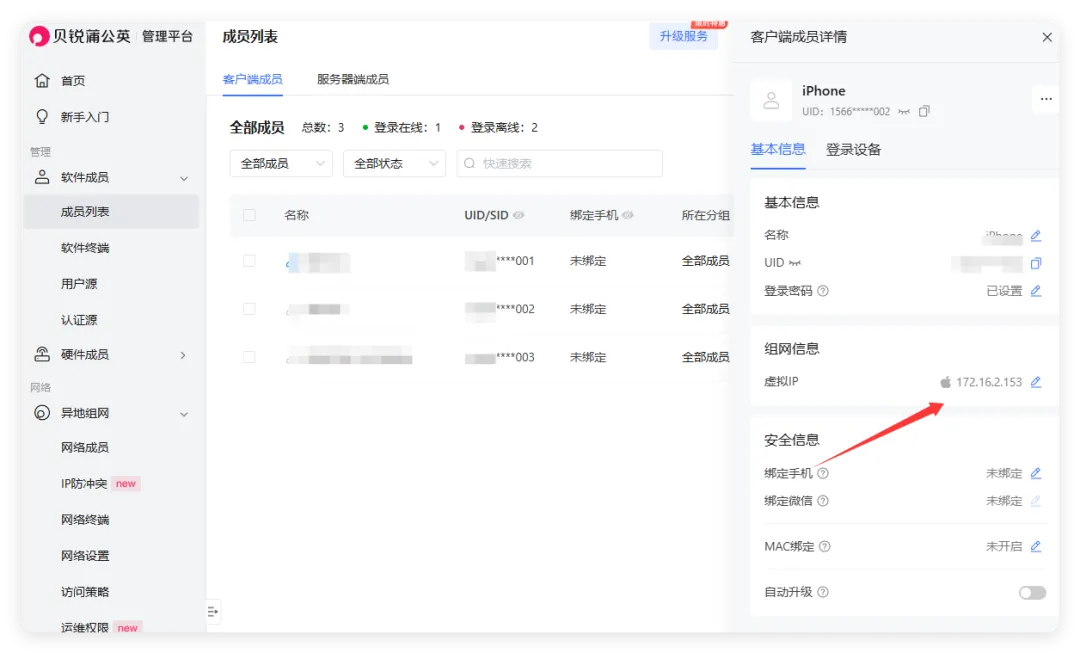Toggle the 自动升级 switch

point(1032,592)
